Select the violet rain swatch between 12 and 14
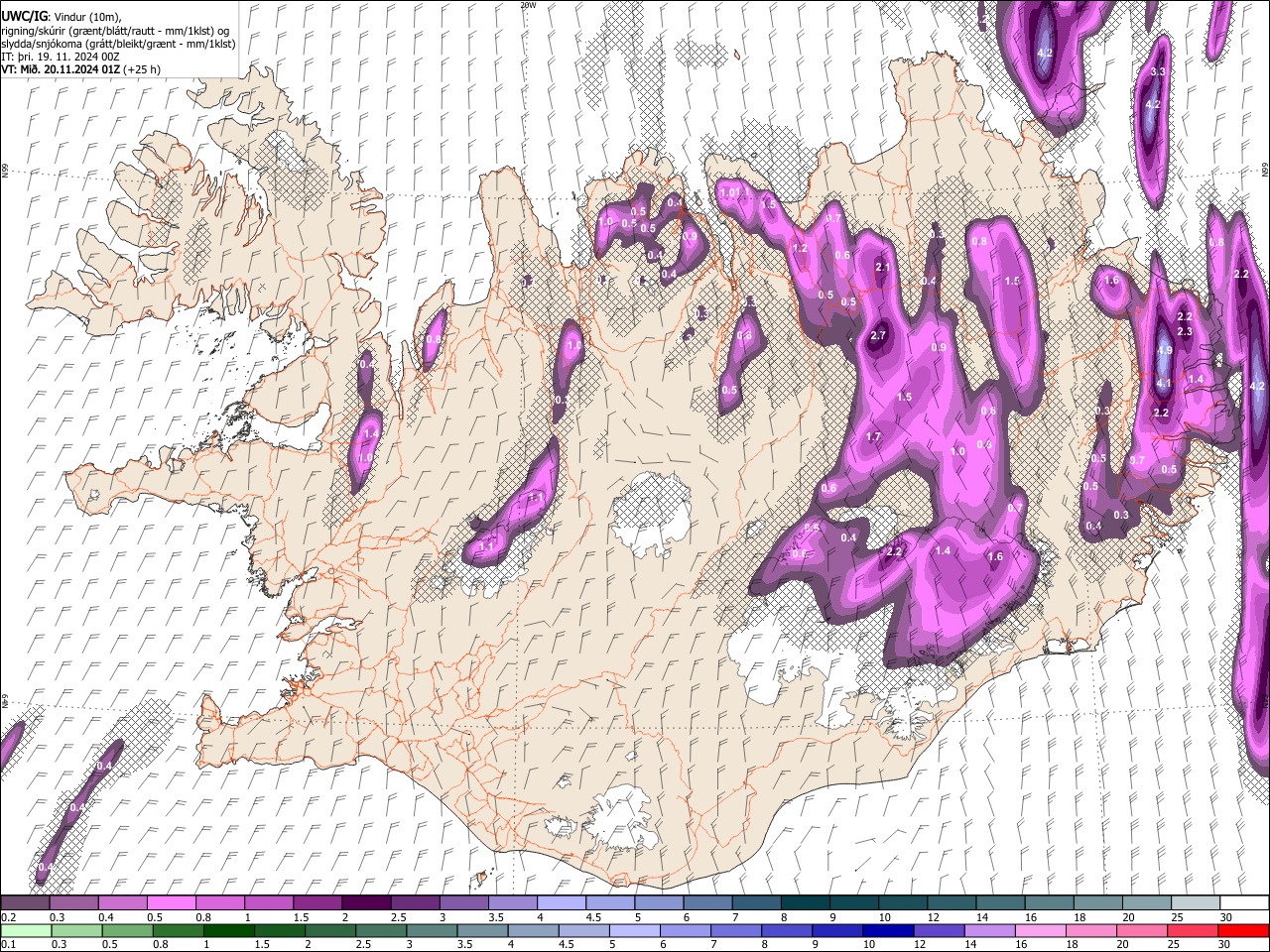The height and width of the screenshot is (952, 1270). 940,930
